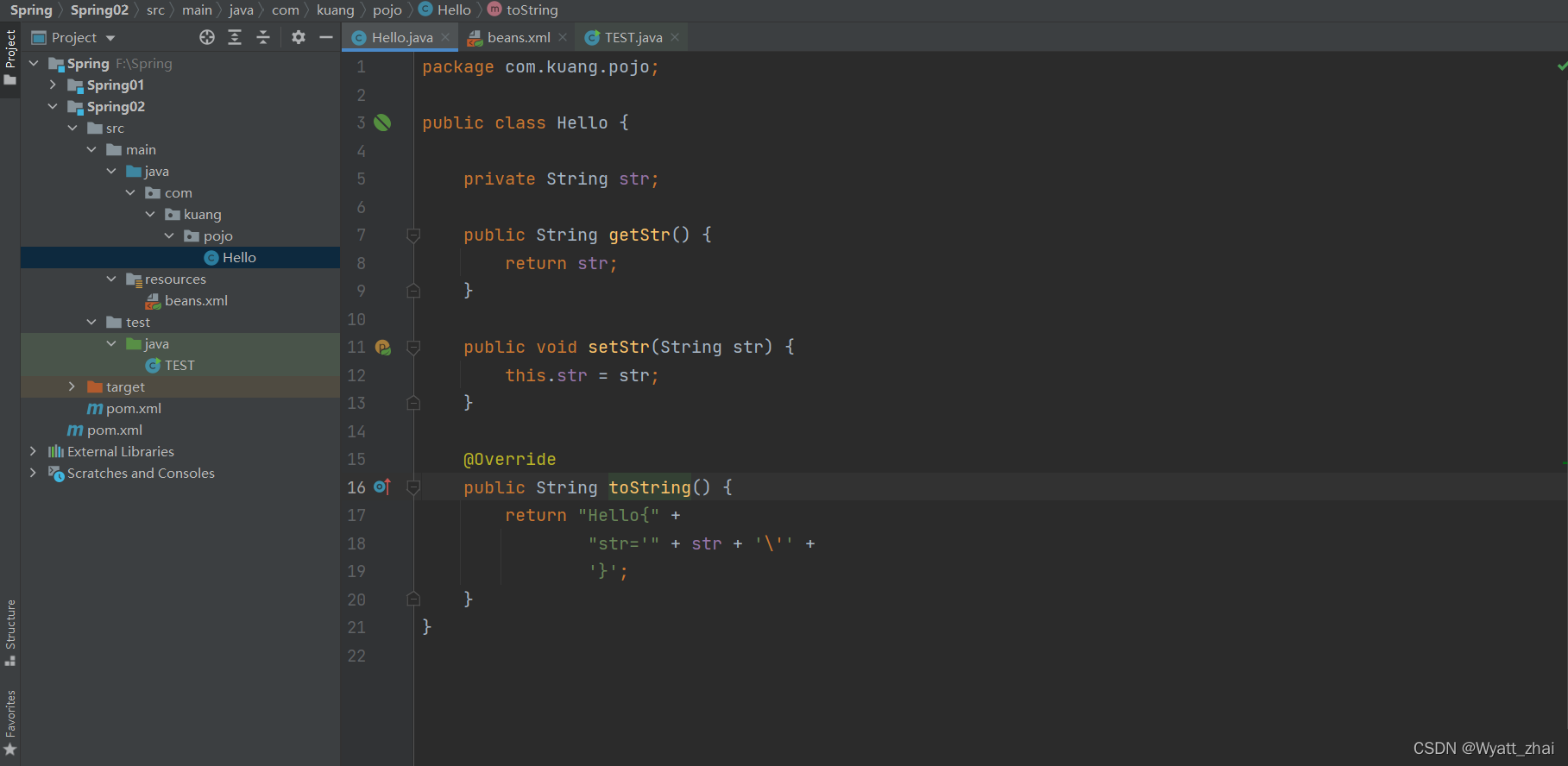Expand External Libraries node
Screen dimensions: 1568x766
point(34,452)
